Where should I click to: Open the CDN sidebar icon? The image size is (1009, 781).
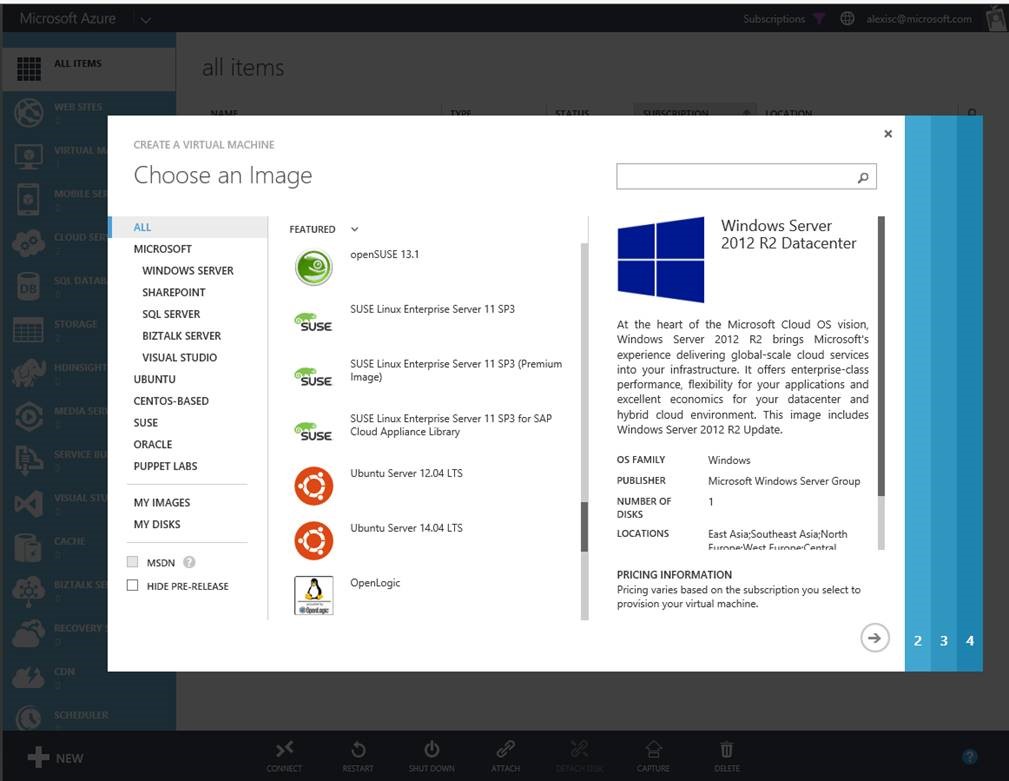(x=28, y=677)
